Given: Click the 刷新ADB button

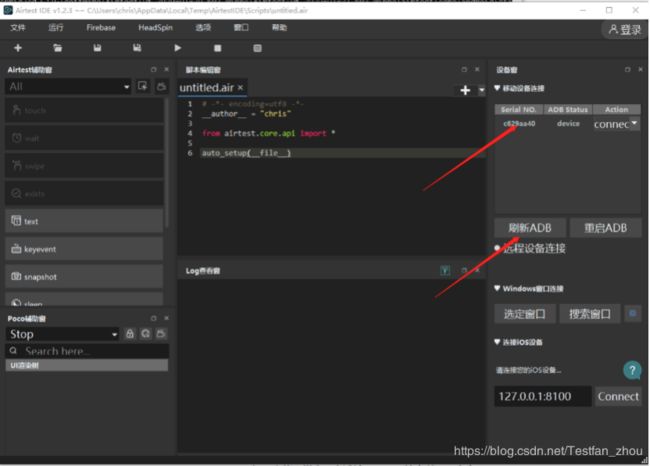Looking at the screenshot, I should pyautogui.click(x=530, y=228).
